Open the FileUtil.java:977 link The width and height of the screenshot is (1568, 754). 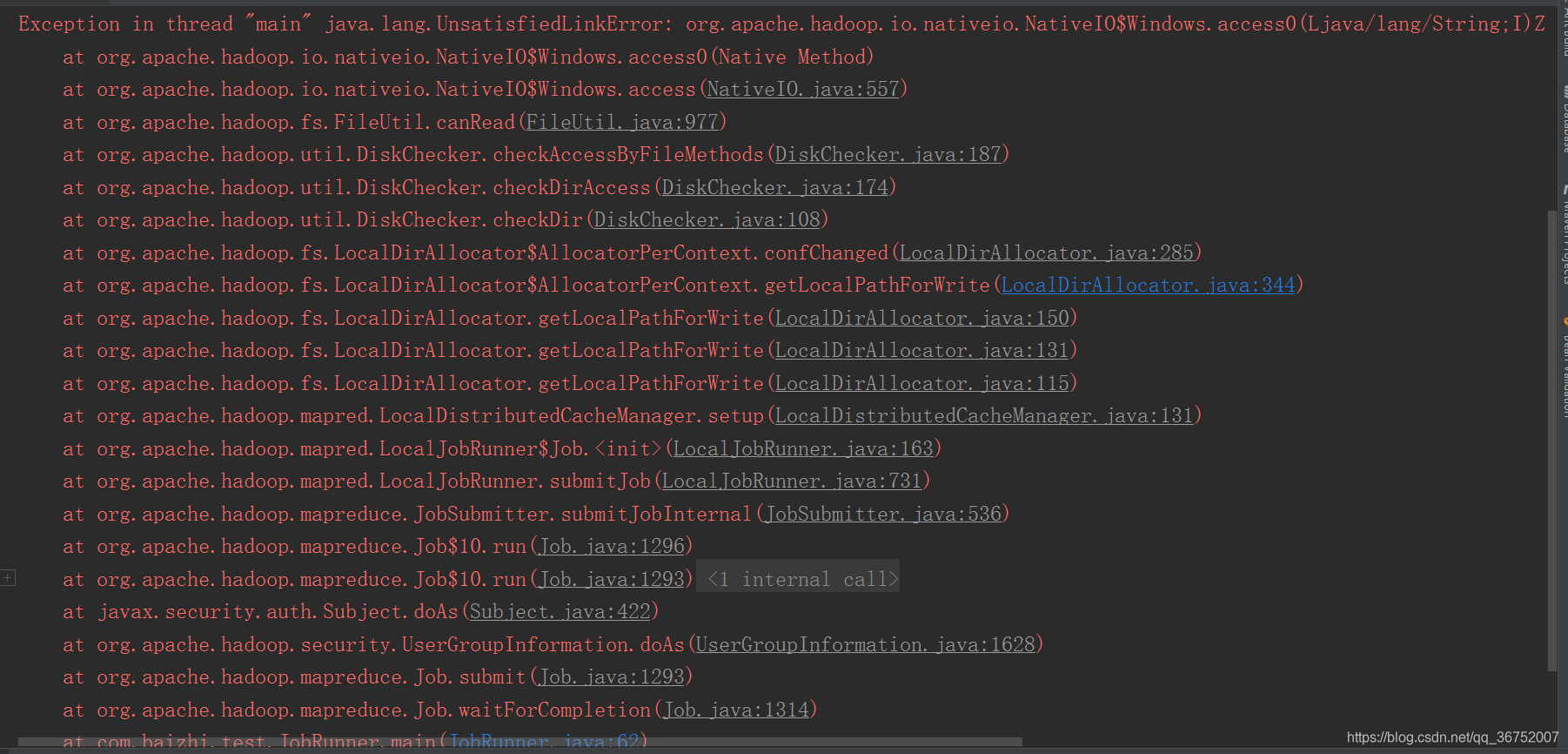[x=622, y=123]
